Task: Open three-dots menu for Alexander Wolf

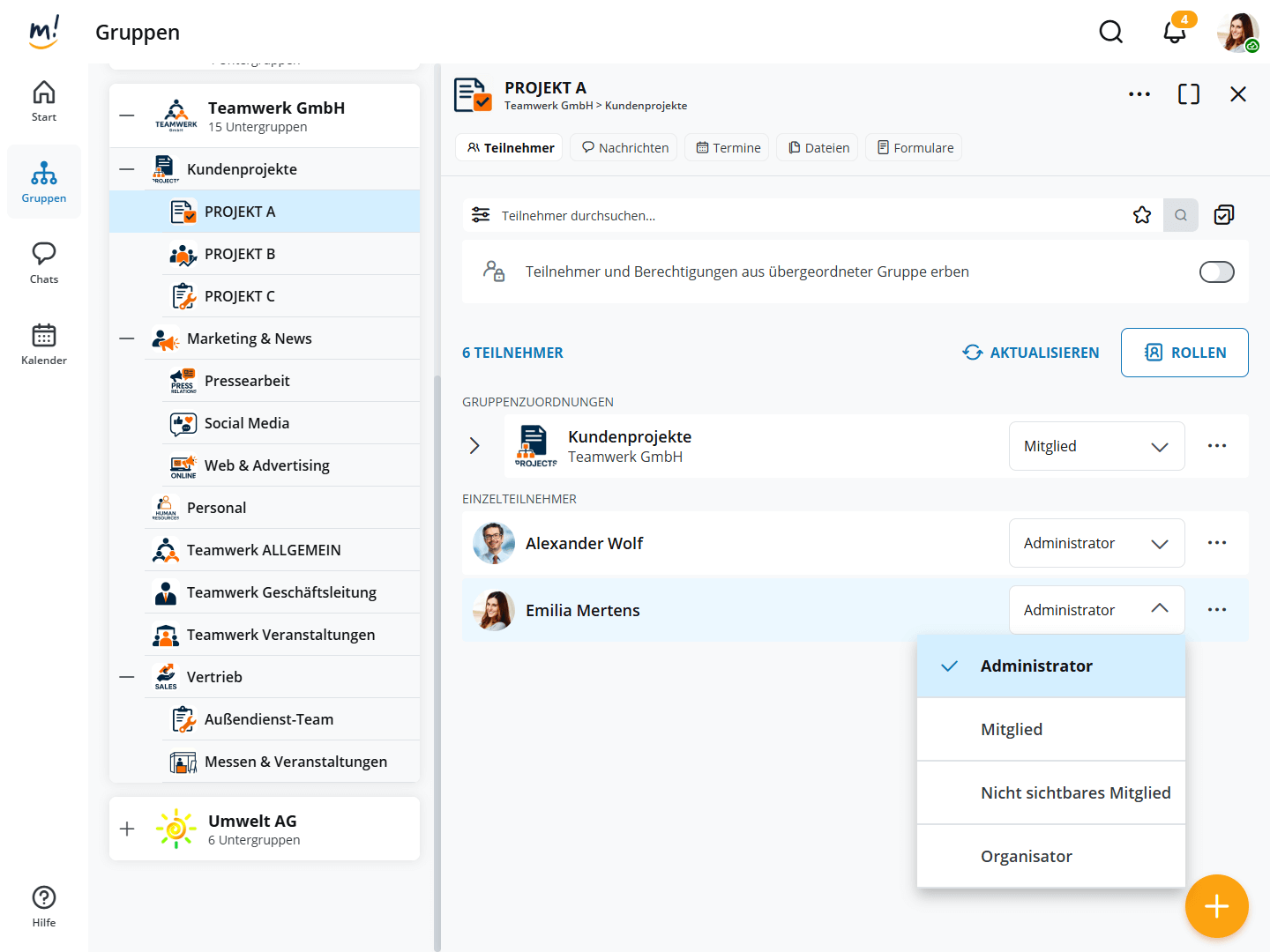Action: (1216, 543)
